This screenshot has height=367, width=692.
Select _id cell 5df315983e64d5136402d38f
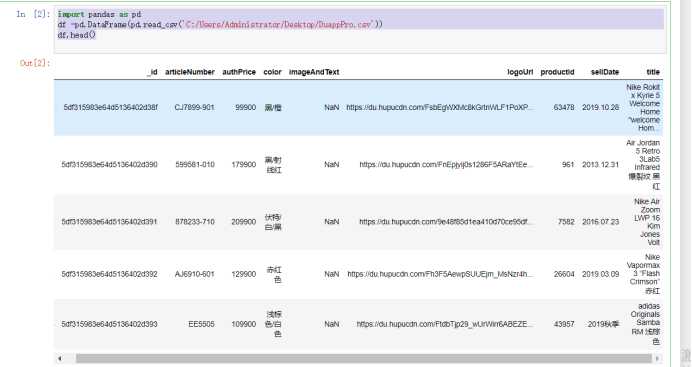tap(110, 108)
